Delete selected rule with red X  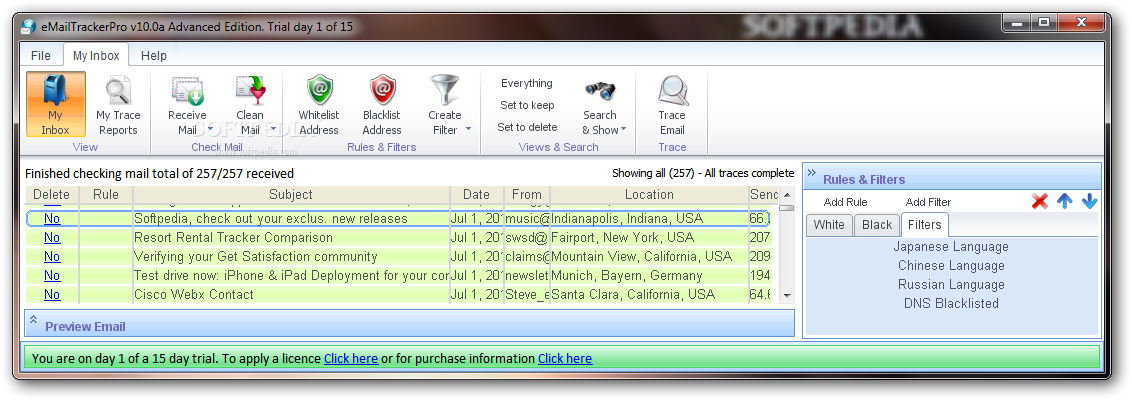(1040, 201)
